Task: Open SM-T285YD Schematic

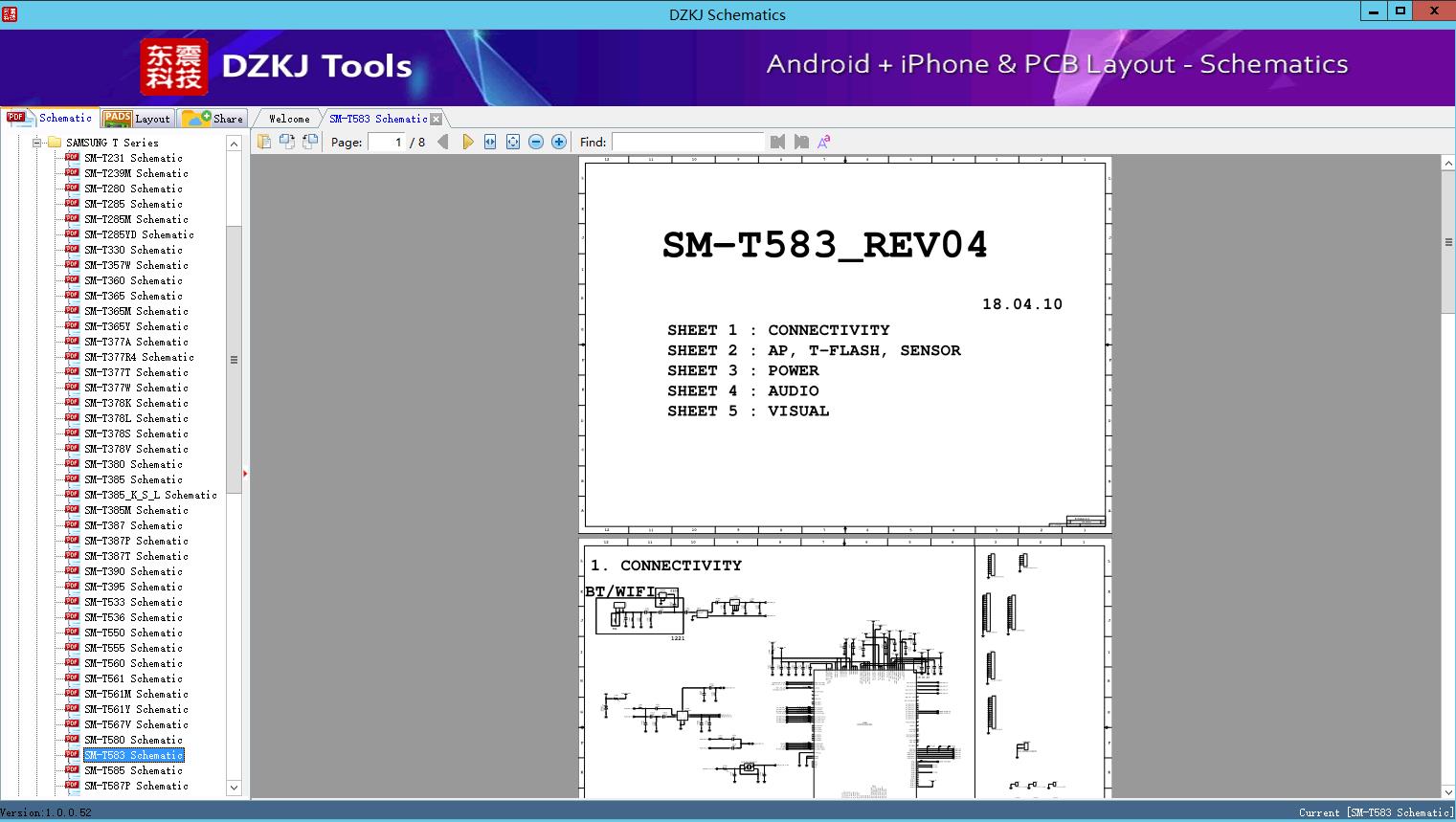Action: (139, 234)
